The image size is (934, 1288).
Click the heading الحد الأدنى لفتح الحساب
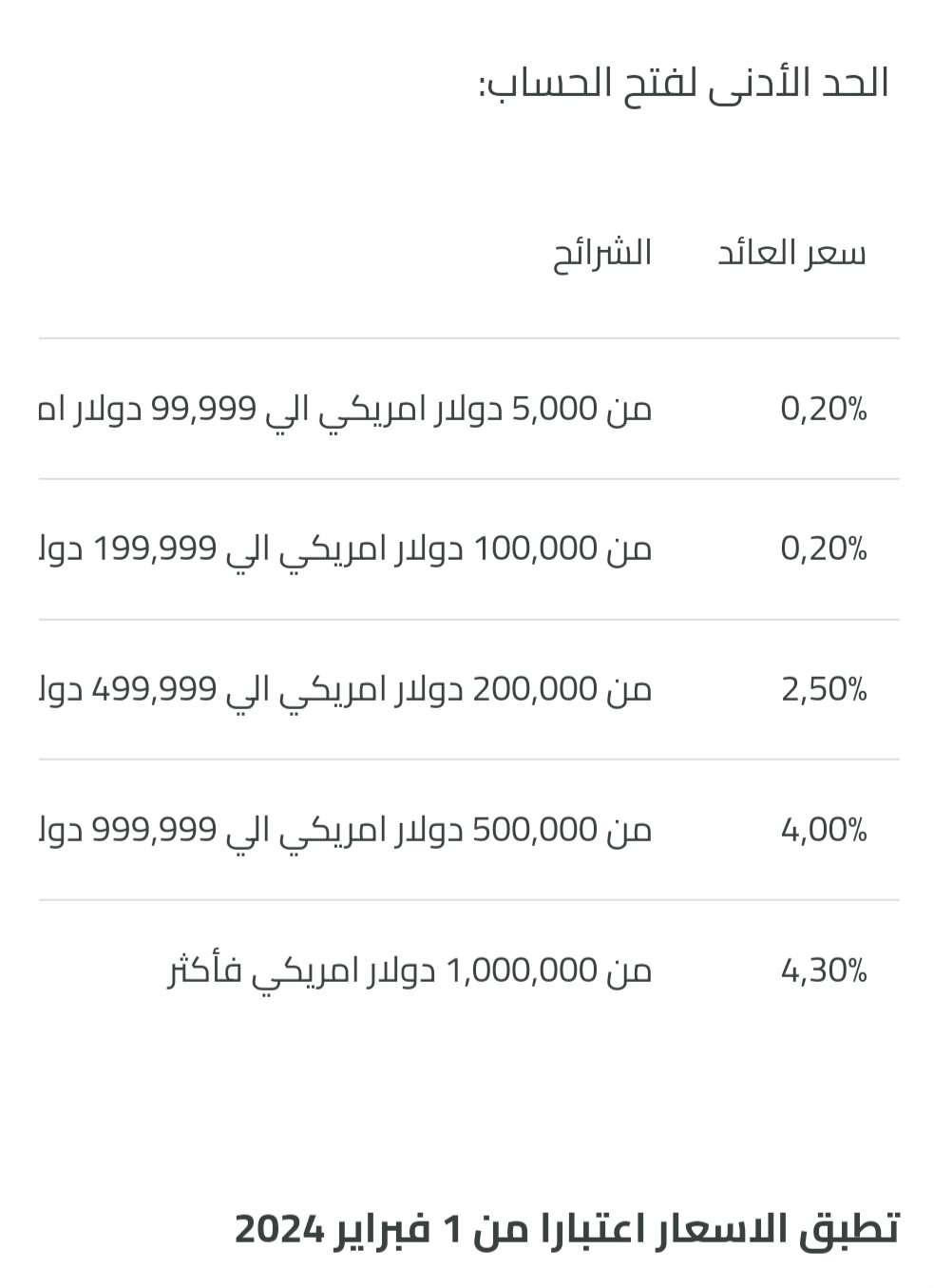coord(684,83)
